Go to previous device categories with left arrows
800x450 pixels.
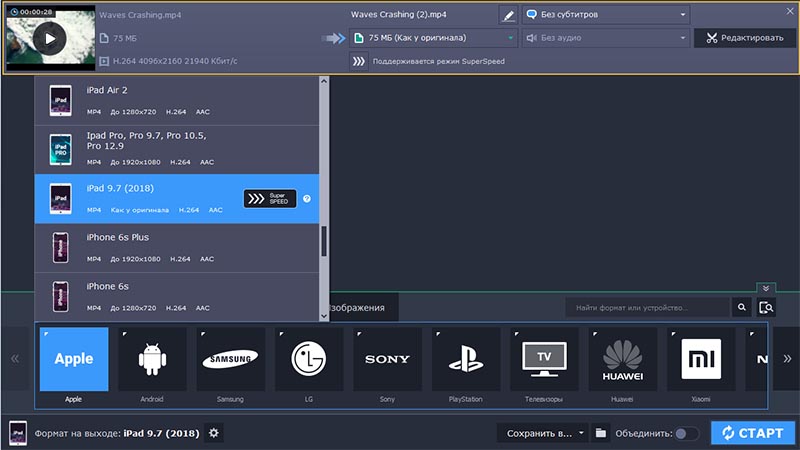click(x=15, y=359)
